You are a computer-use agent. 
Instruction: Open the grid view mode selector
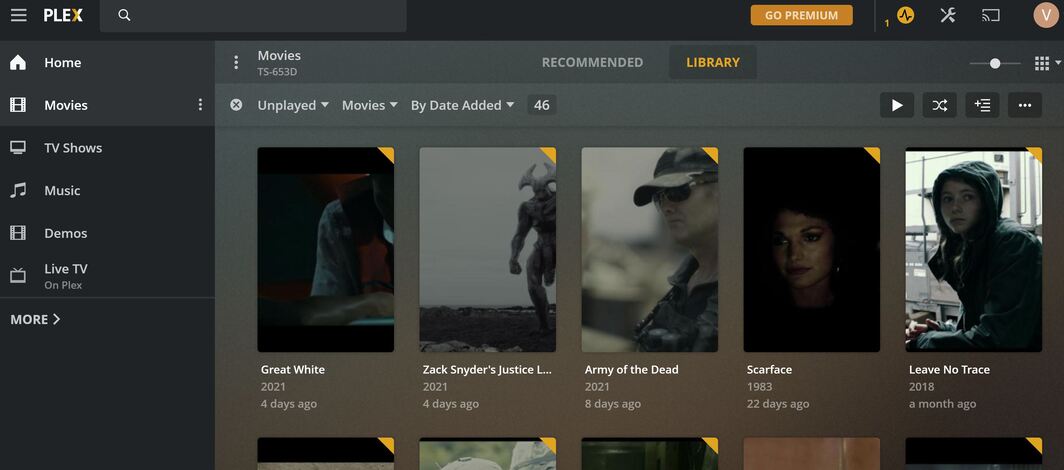tap(1047, 63)
